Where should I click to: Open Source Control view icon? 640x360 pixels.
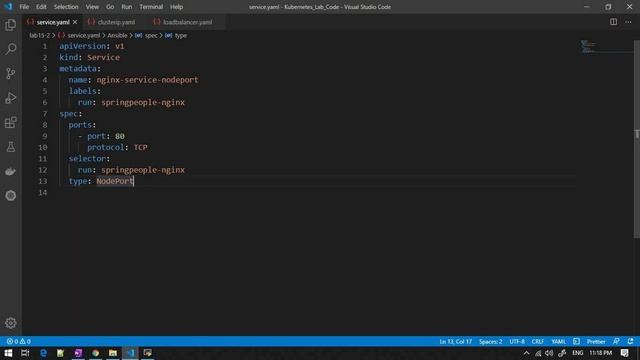[11, 73]
